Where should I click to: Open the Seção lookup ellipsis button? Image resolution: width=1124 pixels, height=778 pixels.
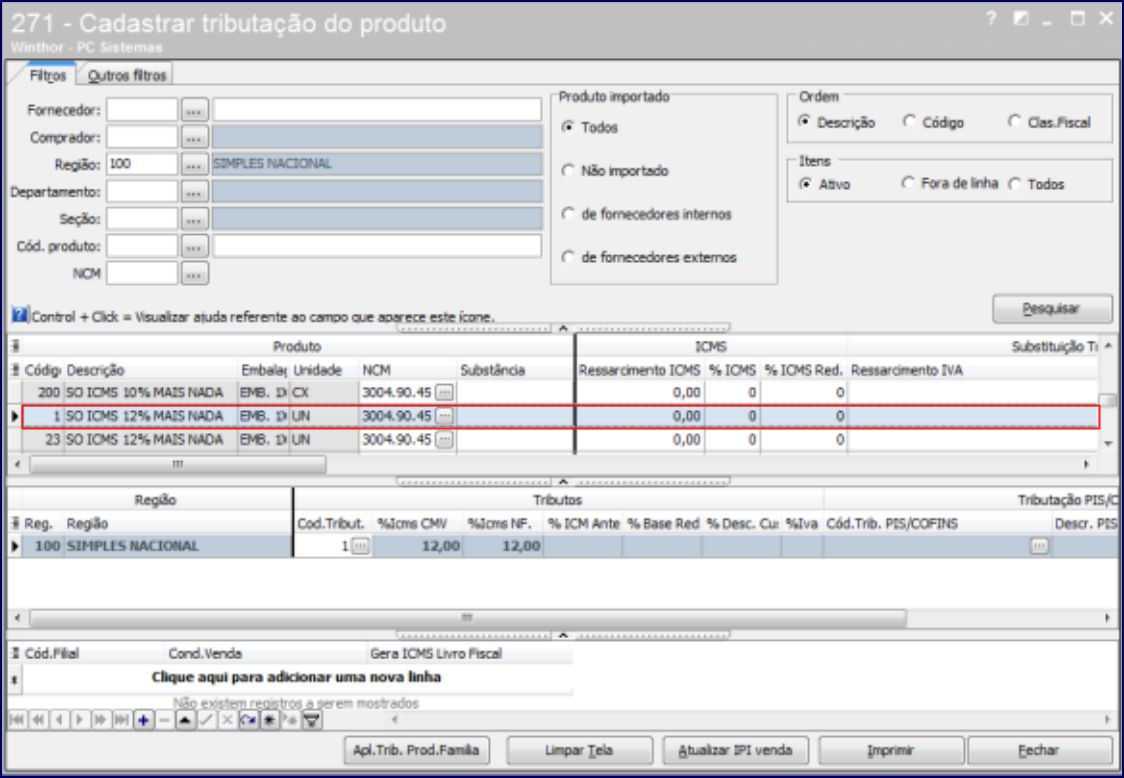tap(194, 219)
